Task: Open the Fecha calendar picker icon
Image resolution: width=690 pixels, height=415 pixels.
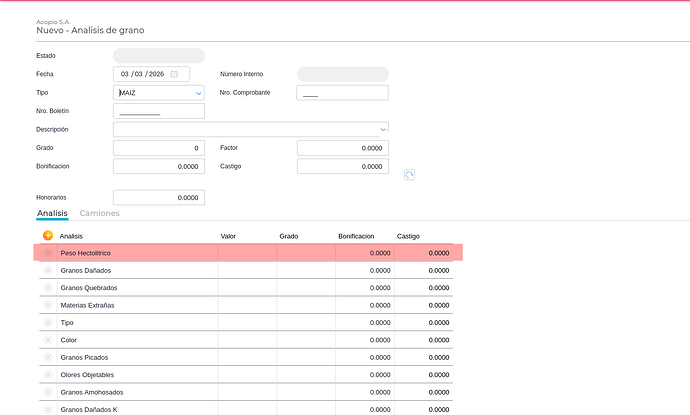Action: 174,74
